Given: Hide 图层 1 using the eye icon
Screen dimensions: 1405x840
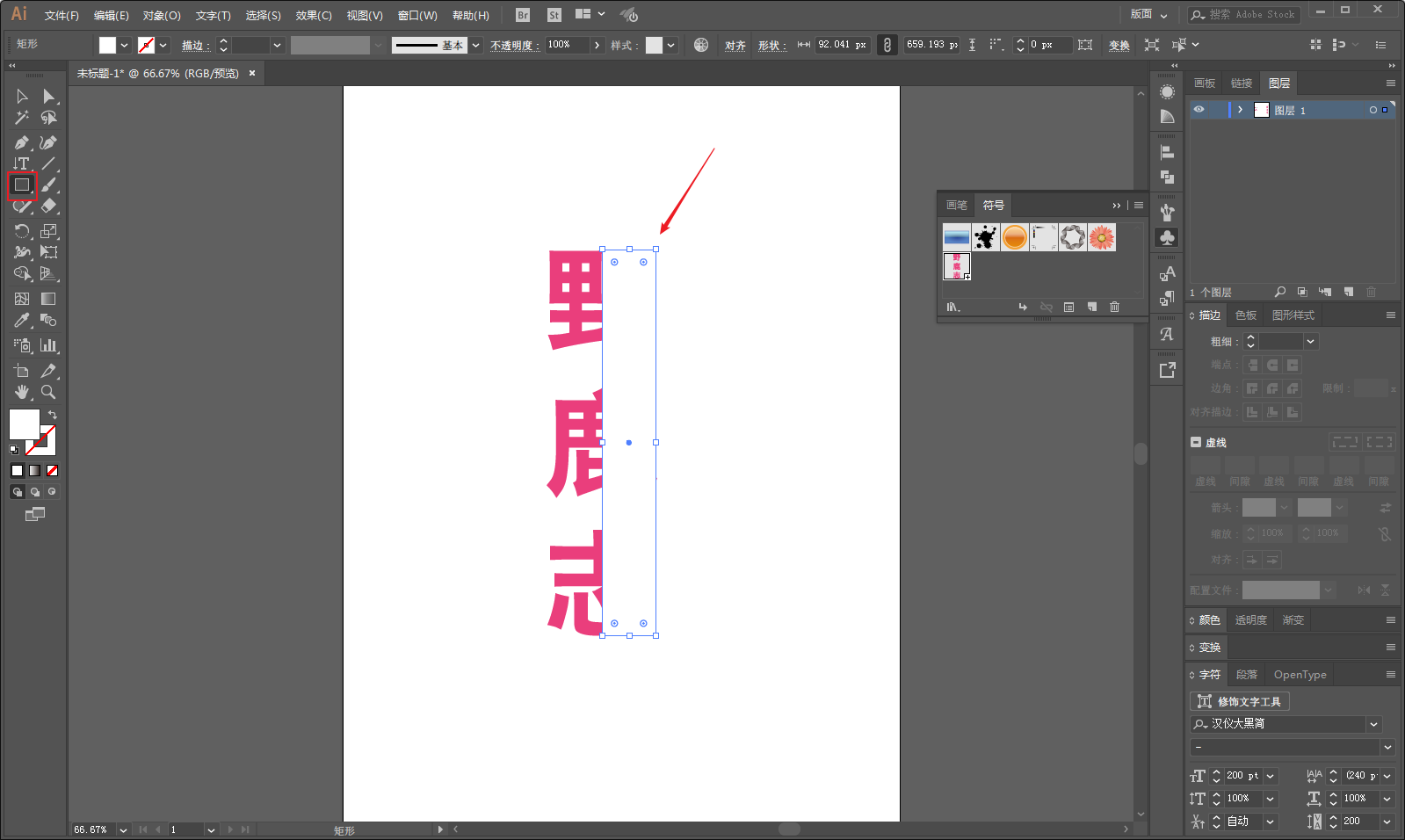Looking at the screenshot, I should pyautogui.click(x=1199, y=110).
